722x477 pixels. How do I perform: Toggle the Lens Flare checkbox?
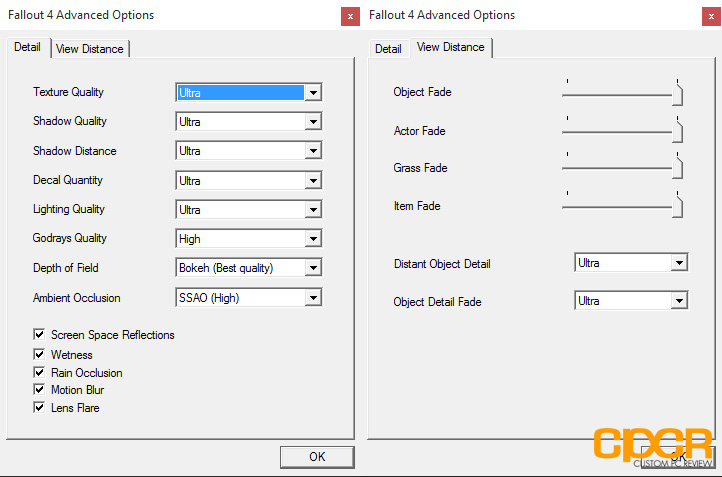(39, 407)
